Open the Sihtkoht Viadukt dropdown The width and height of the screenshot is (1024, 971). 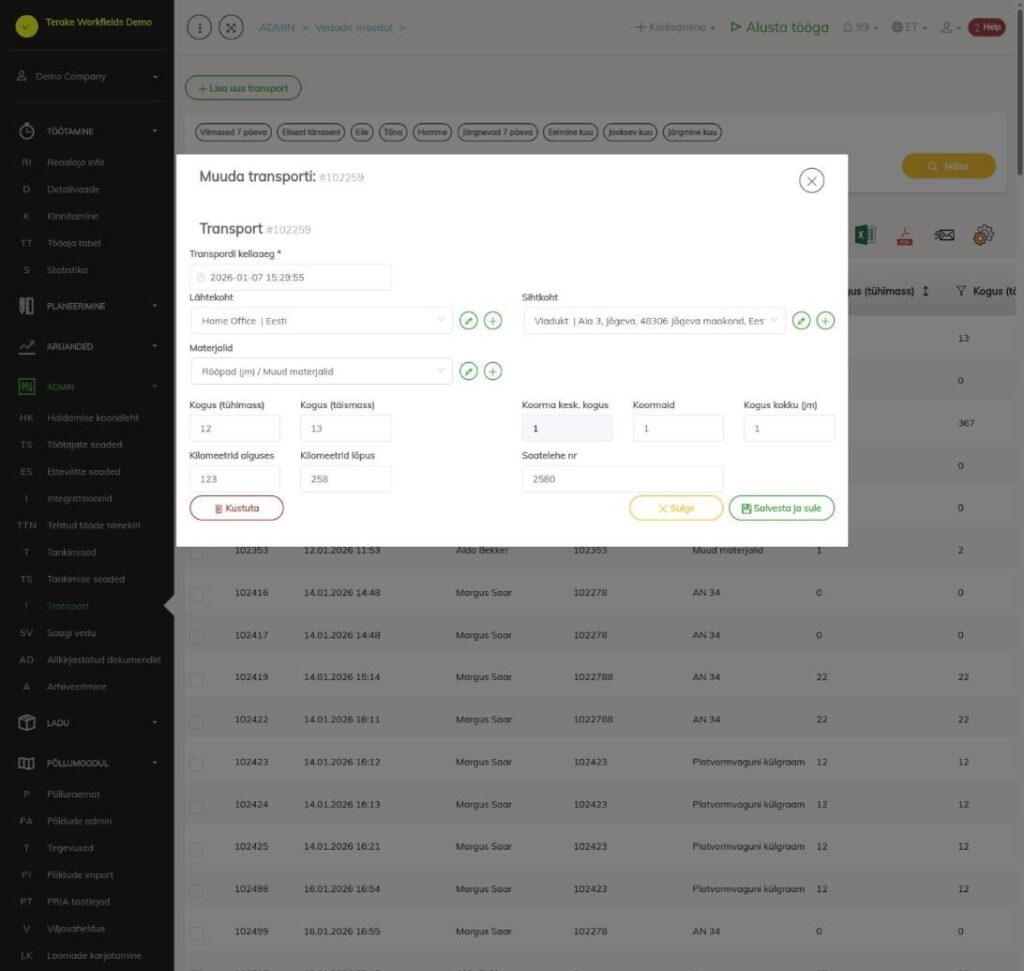pos(654,321)
